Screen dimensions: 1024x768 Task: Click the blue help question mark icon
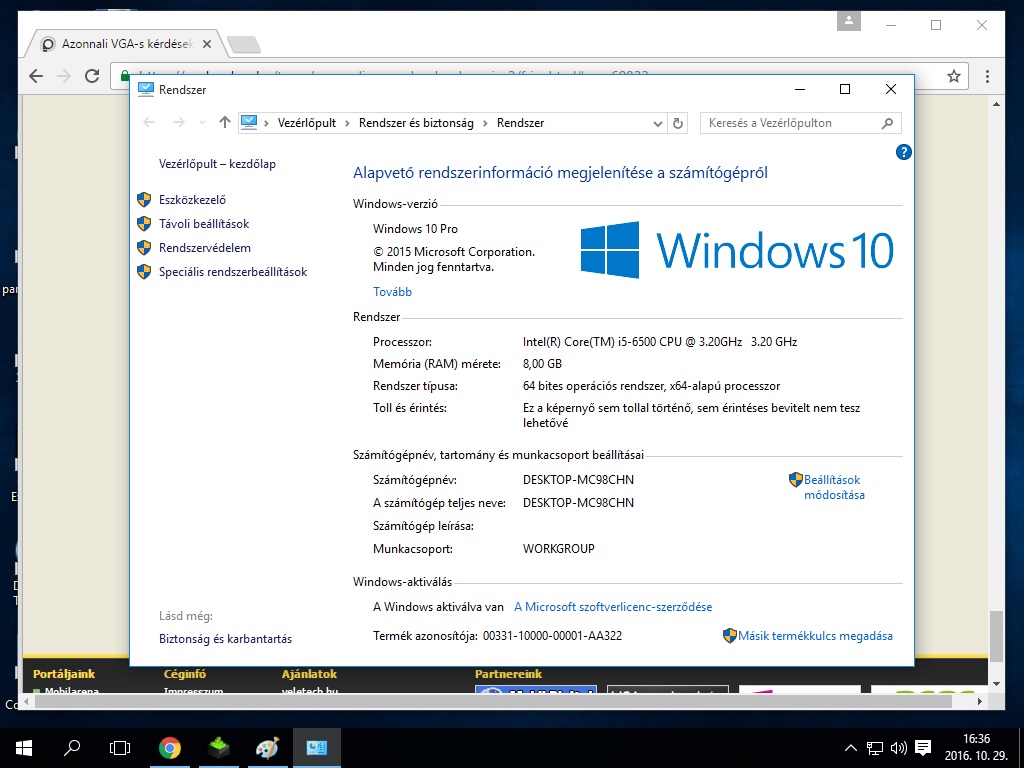coord(903,152)
